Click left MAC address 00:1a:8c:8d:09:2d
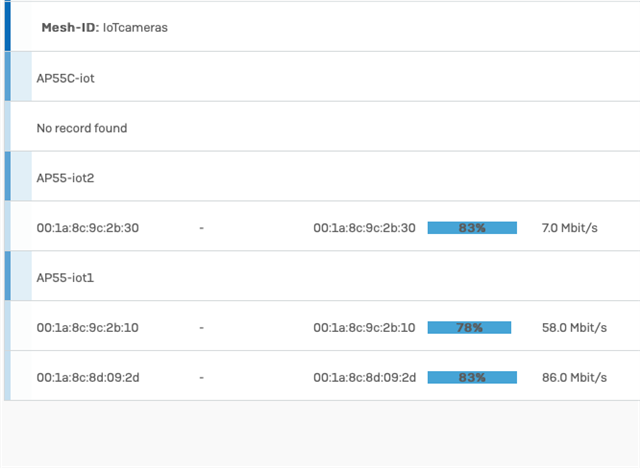 click(88, 378)
